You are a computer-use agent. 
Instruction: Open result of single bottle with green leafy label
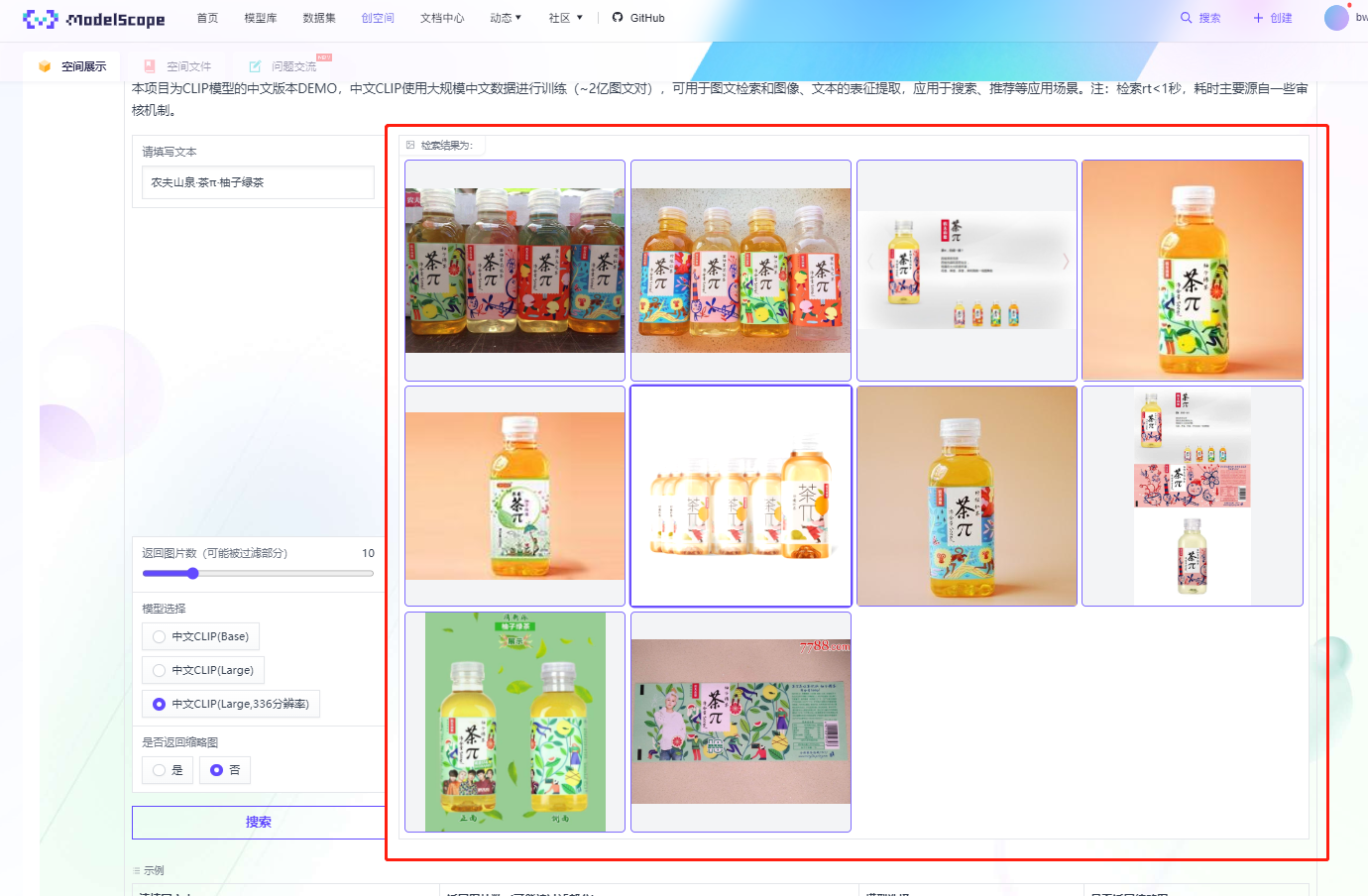[1193, 271]
